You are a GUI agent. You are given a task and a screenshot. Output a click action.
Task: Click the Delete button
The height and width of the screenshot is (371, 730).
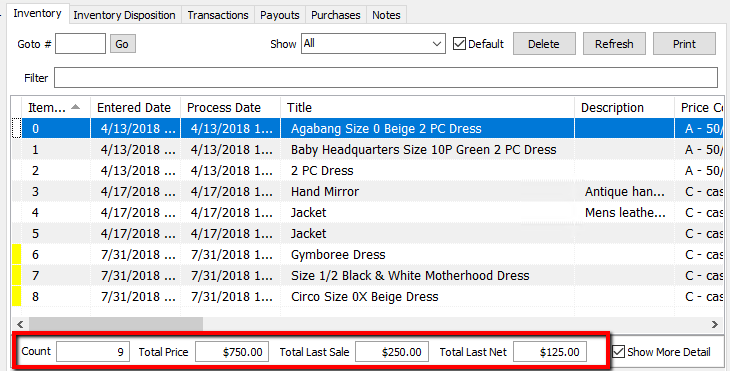[x=544, y=44]
